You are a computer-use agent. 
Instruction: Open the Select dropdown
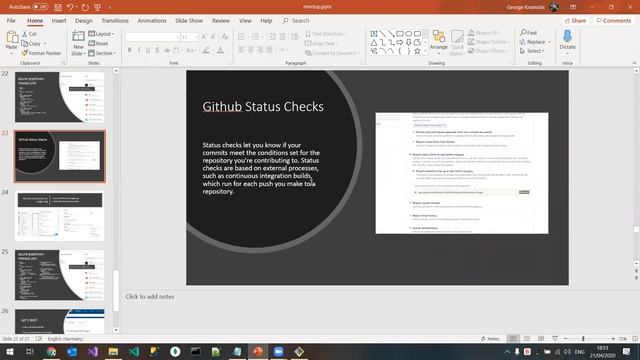click(532, 51)
